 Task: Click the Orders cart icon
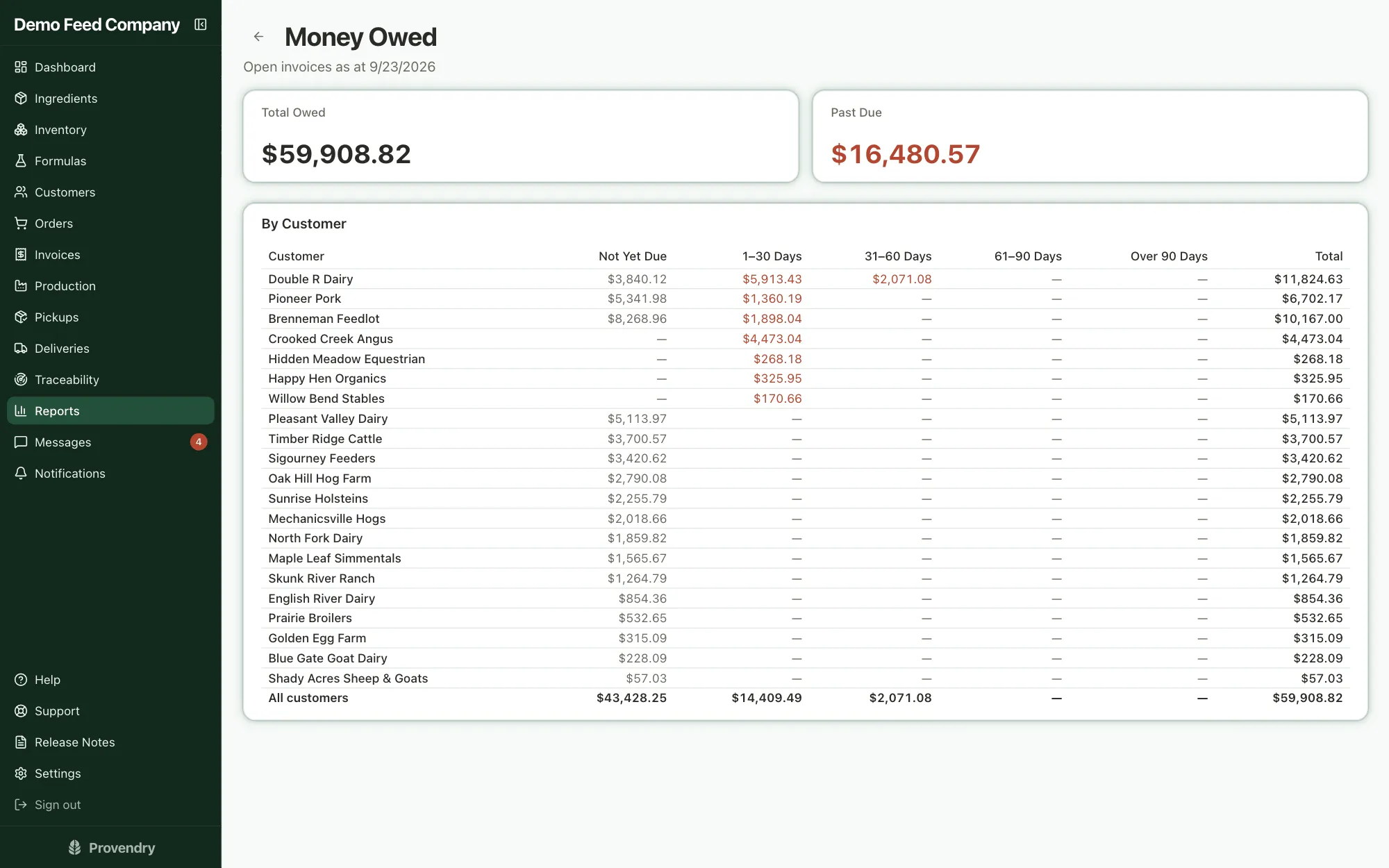tap(21, 224)
